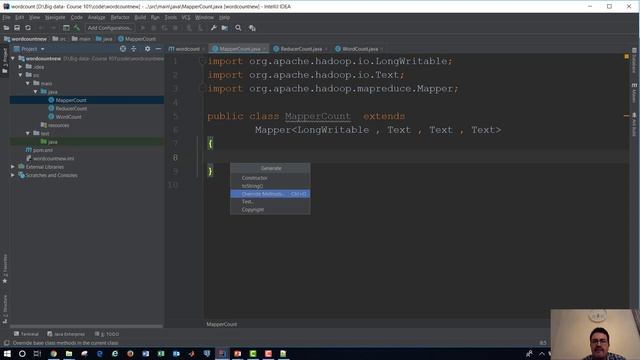Open Project Structure folder icon
This screenshot has height=360, width=640.
[225, 28]
